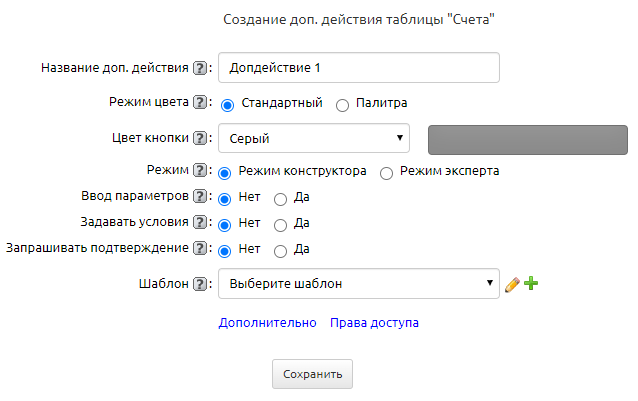
Task: Click help icon beside Ввод параметров
Action: tap(200, 197)
